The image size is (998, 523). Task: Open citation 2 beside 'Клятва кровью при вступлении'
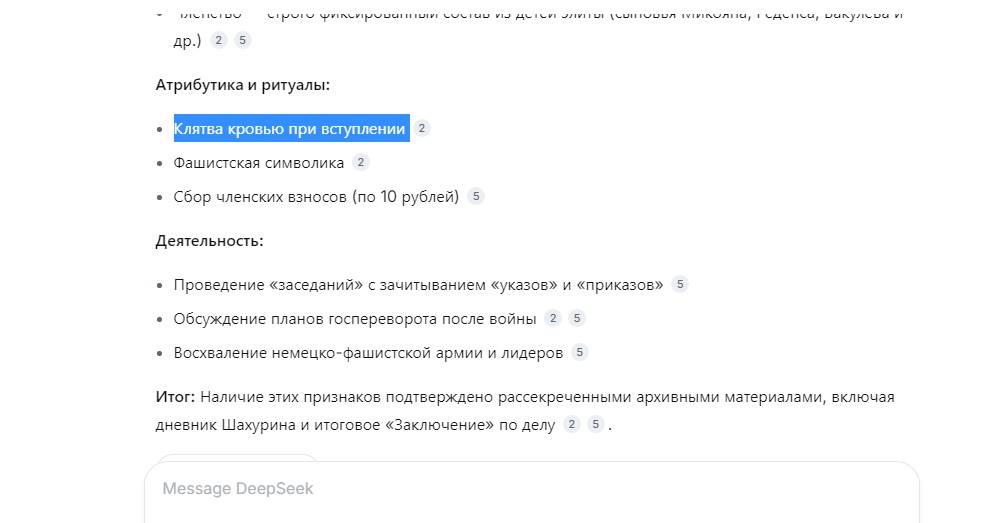[x=421, y=129]
